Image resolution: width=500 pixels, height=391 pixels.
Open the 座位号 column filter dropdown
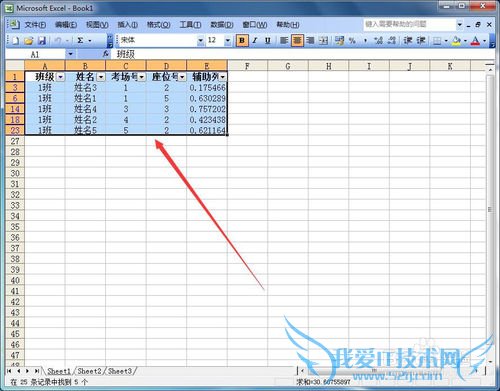182,77
